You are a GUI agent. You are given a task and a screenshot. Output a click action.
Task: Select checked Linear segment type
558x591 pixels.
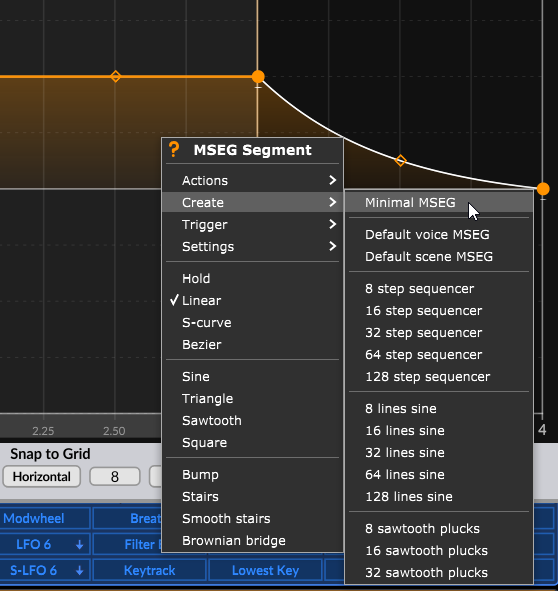click(x=252, y=300)
